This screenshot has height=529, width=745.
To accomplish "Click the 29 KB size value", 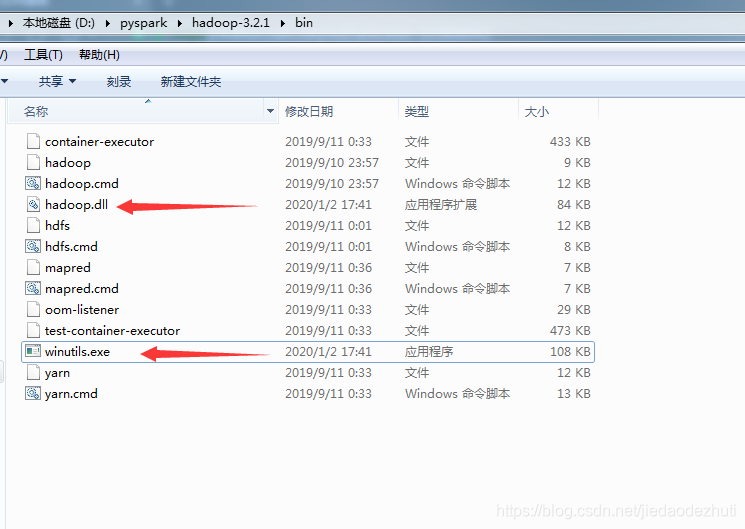I will tap(574, 309).
